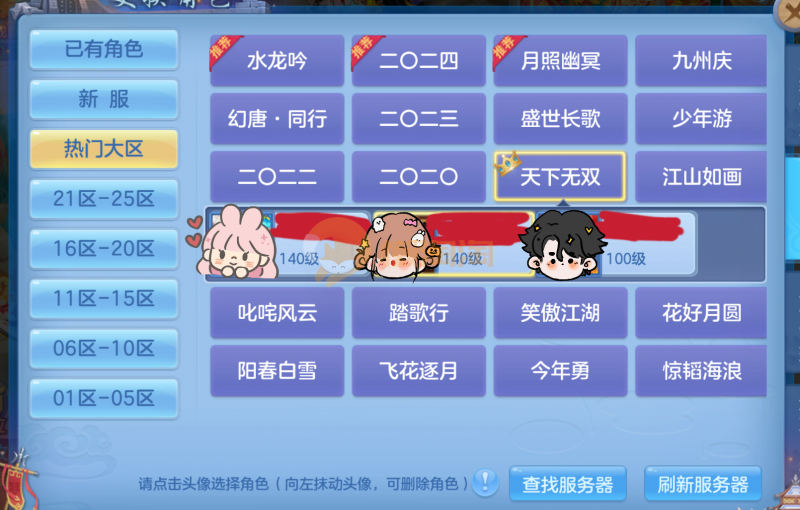Image resolution: width=800 pixels, height=510 pixels.
Task: Select the 热门大区 tab
Action: (x=104, y=149)
